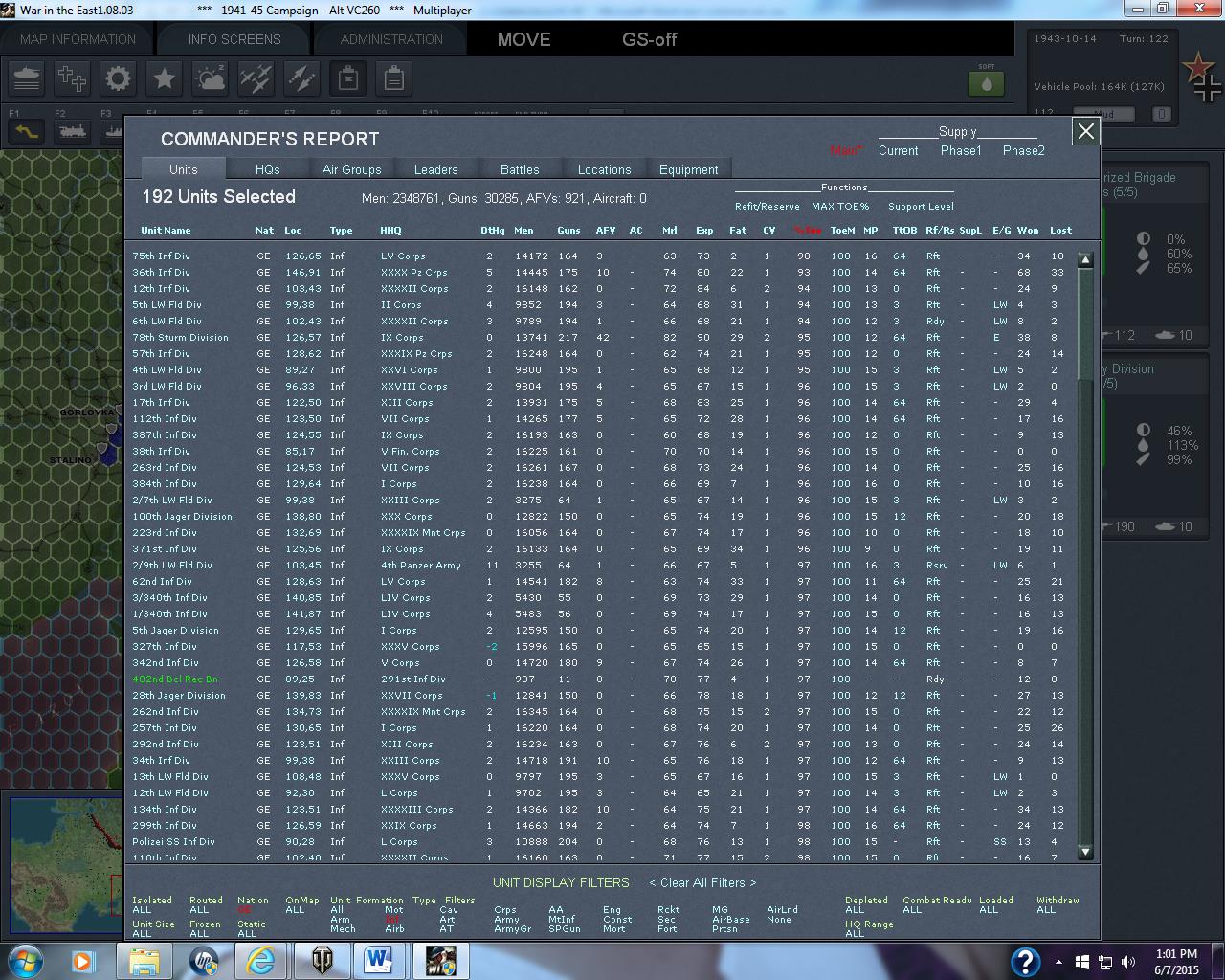Open the ADMINISTRATION tab
This screenshot has width=1225, height=980.
(x=391, y=39)
